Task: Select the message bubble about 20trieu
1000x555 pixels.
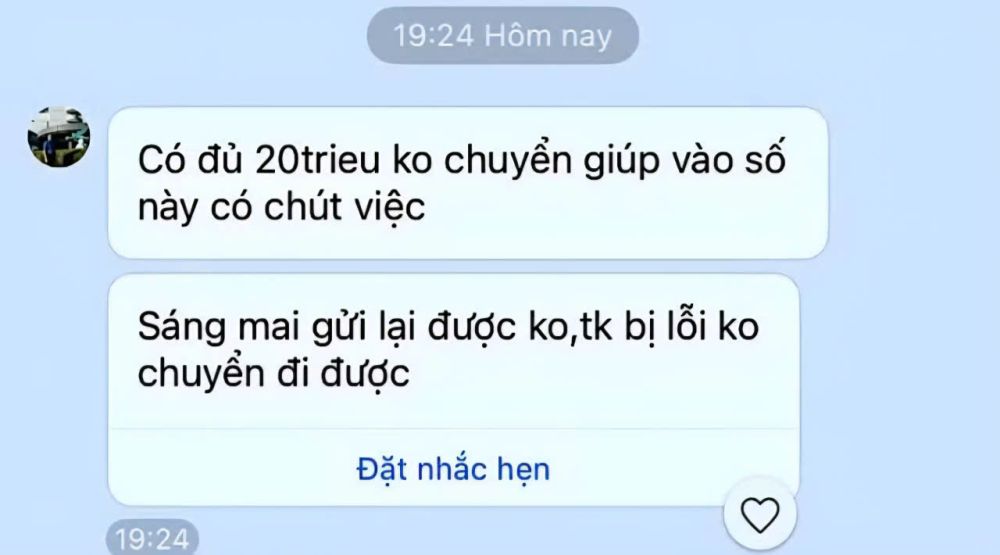Action: (x=468, y=183)
